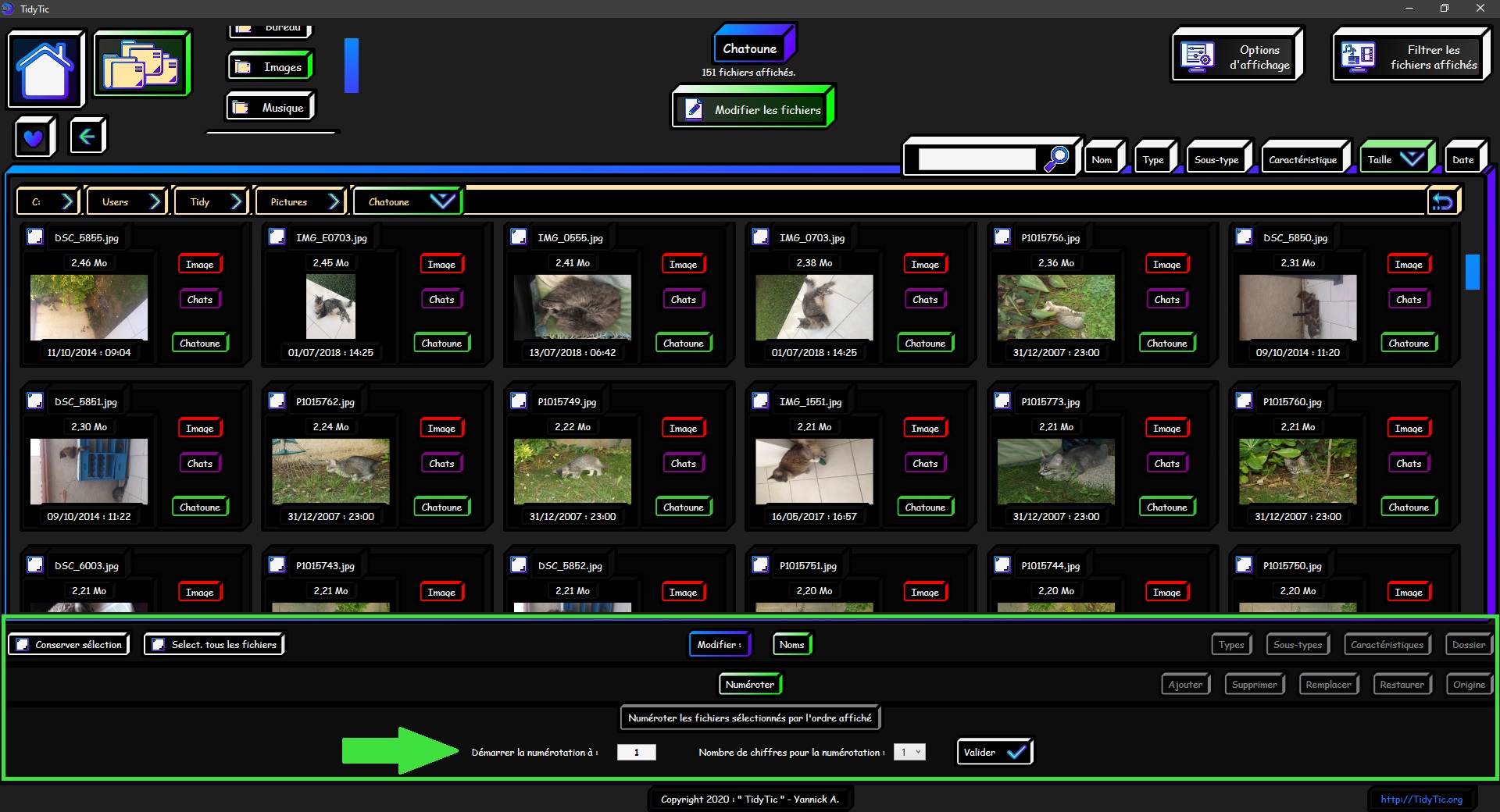Tick checkbox for IMG_1551.jpg
Viewport: 1500px width, 812px height.
(x=760, y=401)
